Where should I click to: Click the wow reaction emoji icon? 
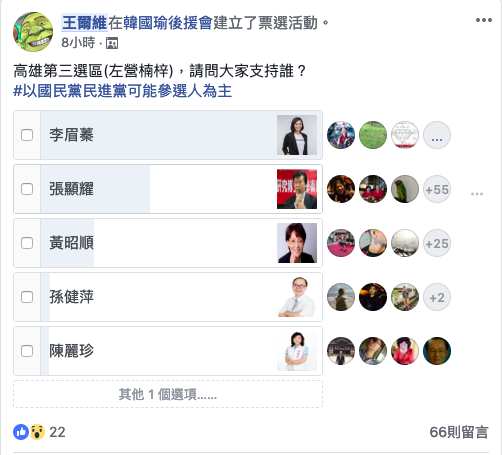coord(37,432)
